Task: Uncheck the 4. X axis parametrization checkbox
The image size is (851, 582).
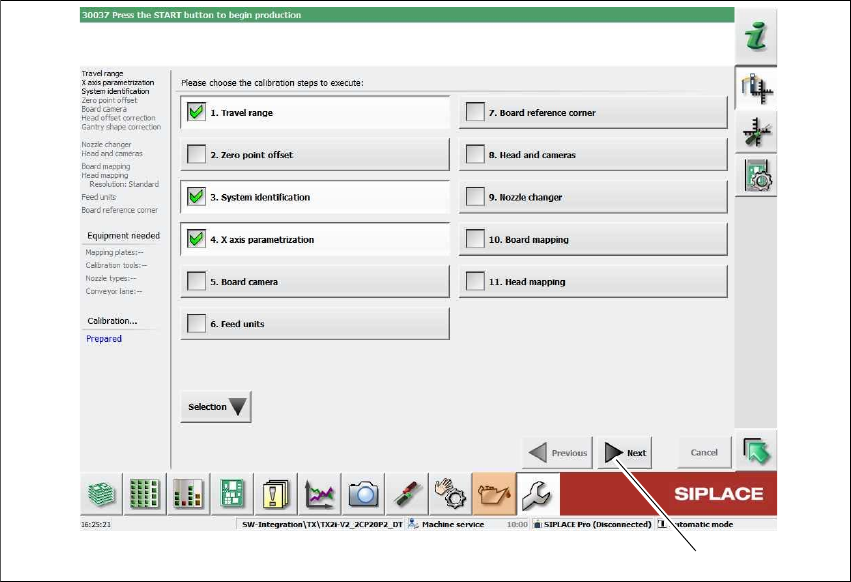Action: (x=196, y=239)
